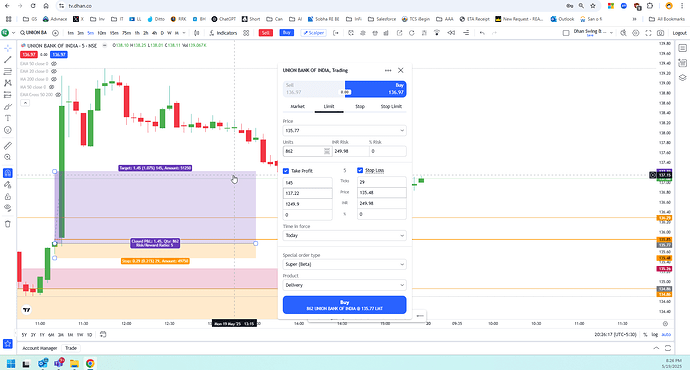Screen dimensions: 690x370
Task: Click the red Sell toolbar button
Action: coord(265,33)
